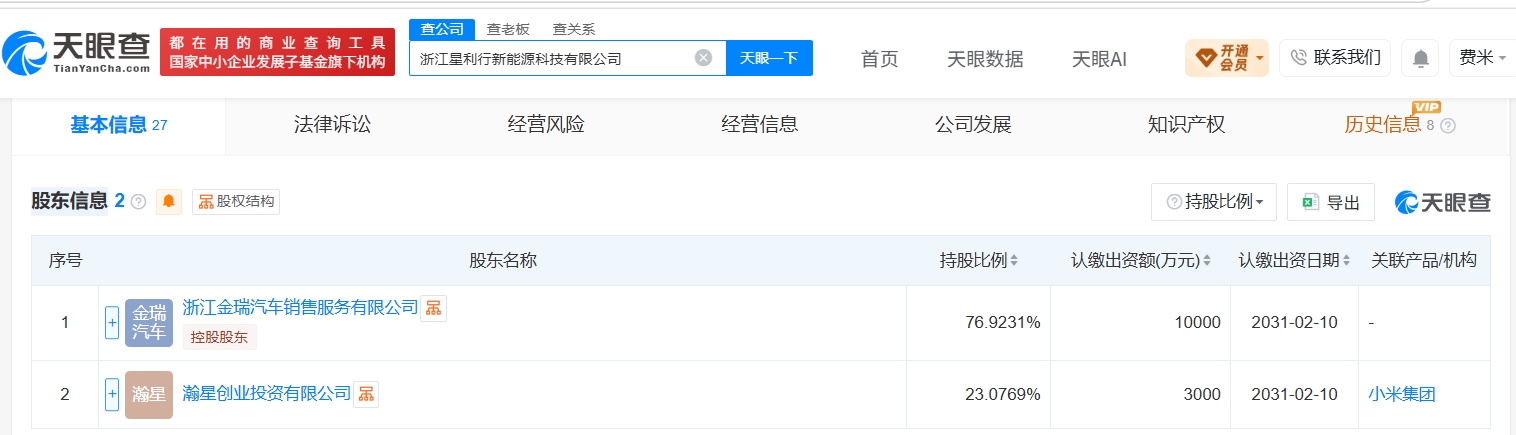Open equity structure icon for 浙江金瑞汽车销售服务有限公司
Viewport: 1516px width, 435px height.
click(x=433, y=308)
